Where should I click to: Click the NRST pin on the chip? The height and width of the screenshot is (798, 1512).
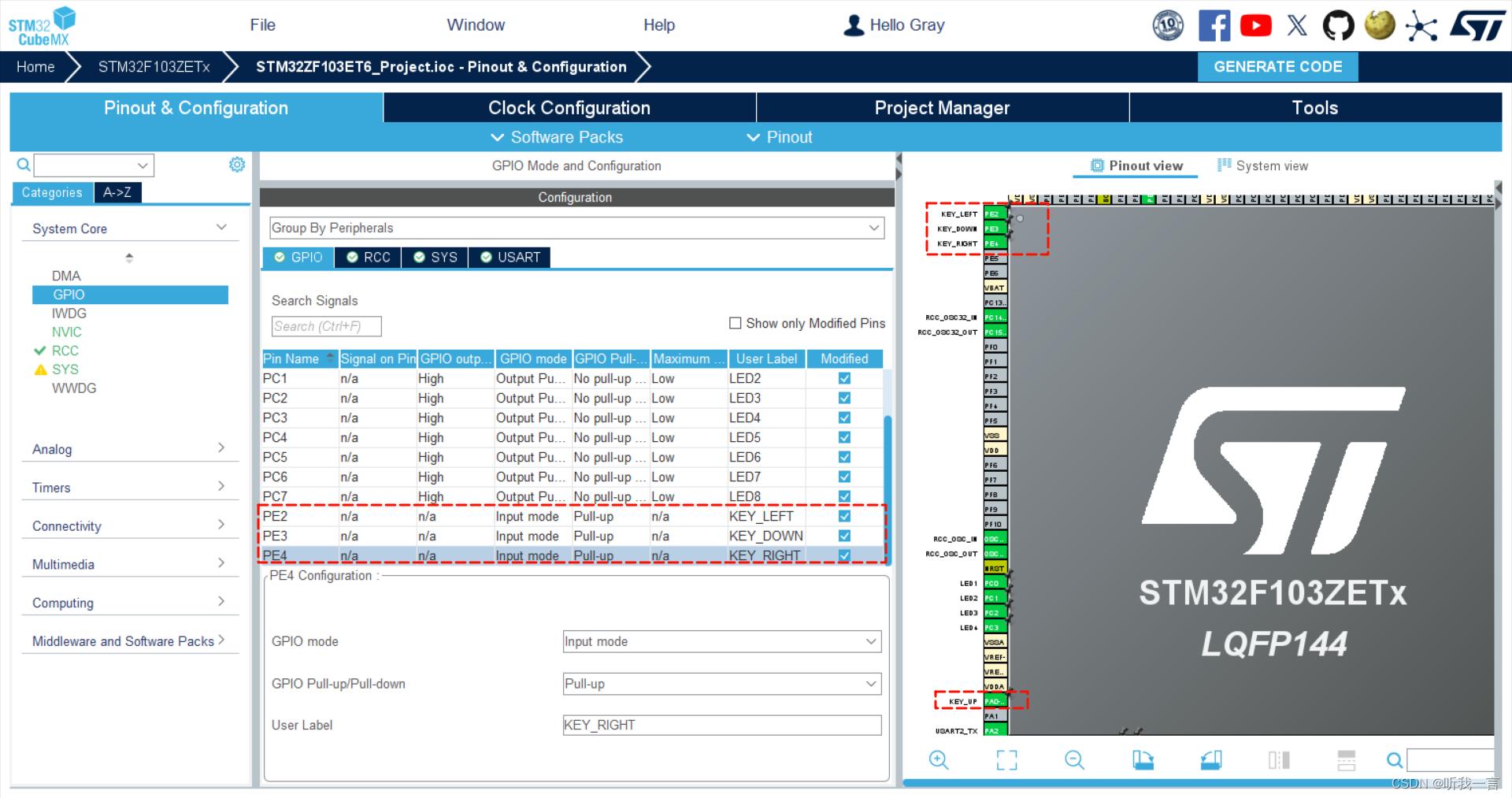point(995,569)
